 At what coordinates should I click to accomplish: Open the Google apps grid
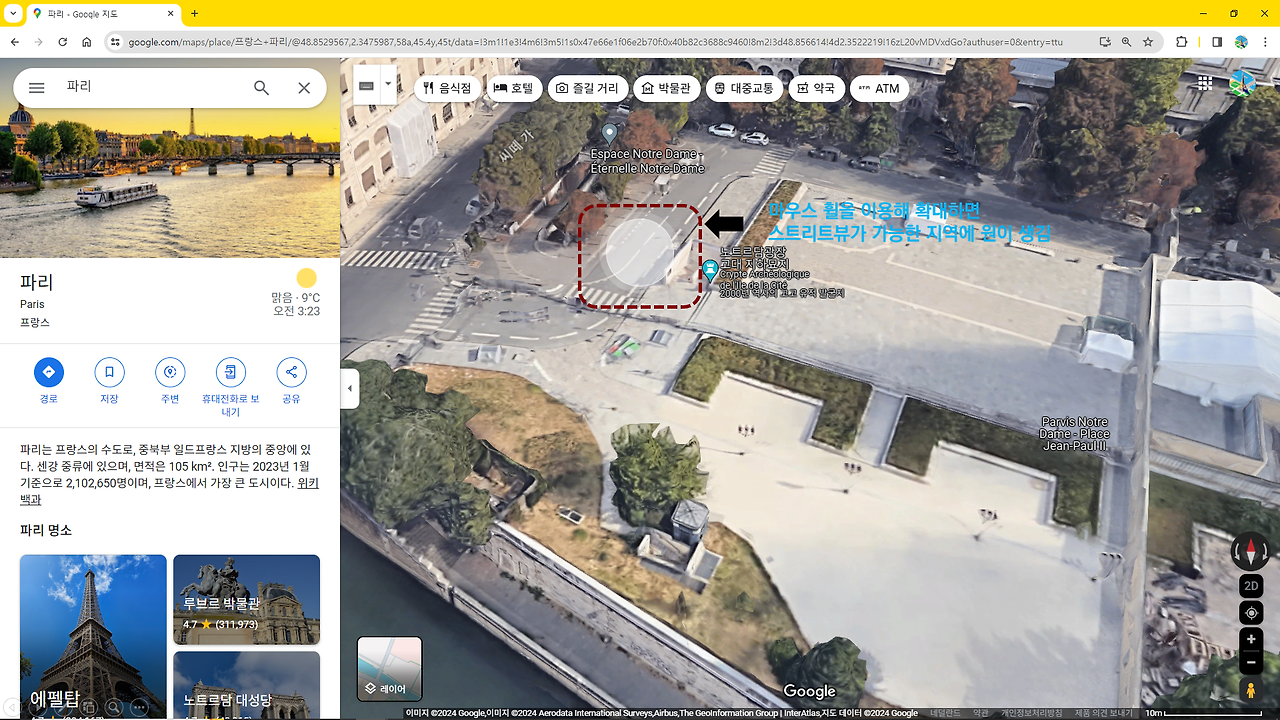tap(1205, 84)
